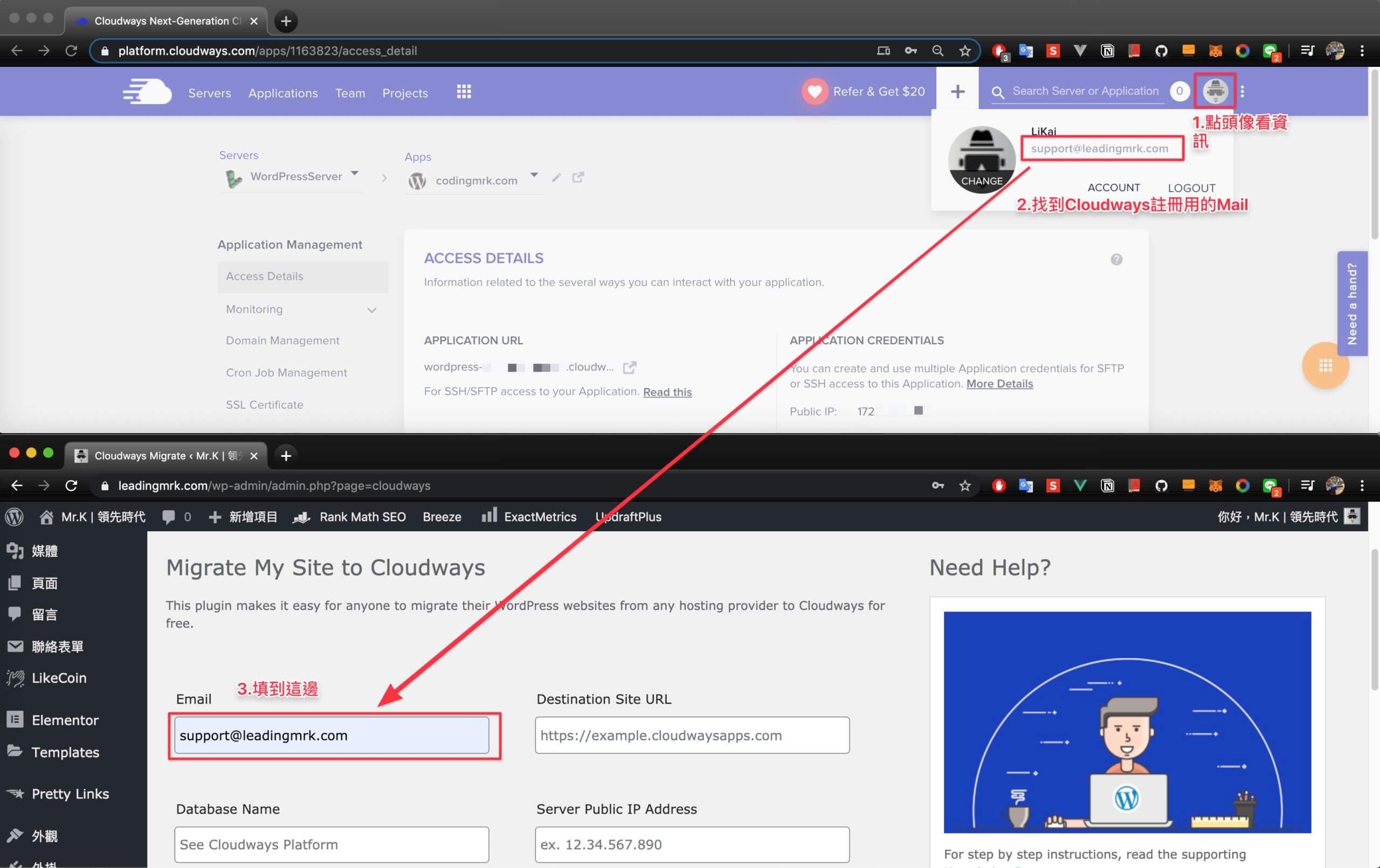Open Breeze in the WP admin bar
The image size is (1380, 868).
(442, 517)
